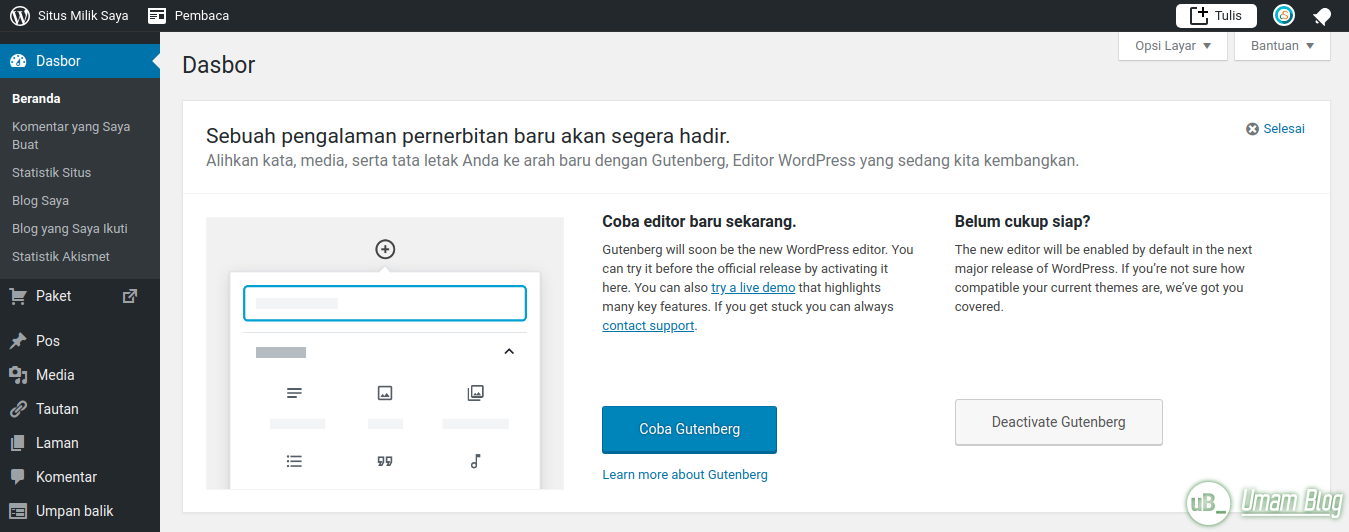Open the notifications bell icon
This screenshot has height=532, width=1349.
pyautogui.click(x=1322, y=16)
